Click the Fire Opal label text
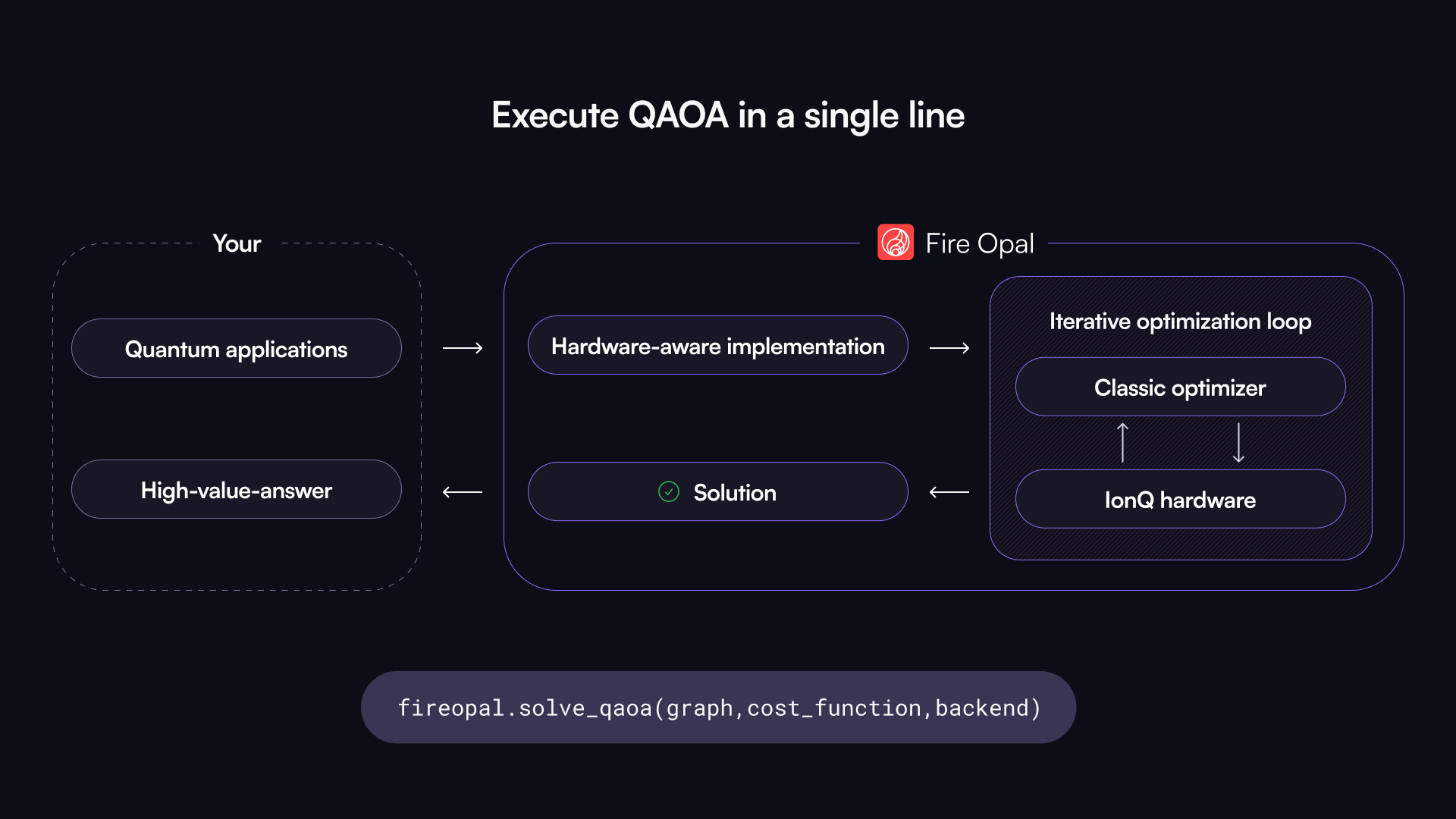The height and width of the screenshot is (819, 1456). [x=980, y=243]
